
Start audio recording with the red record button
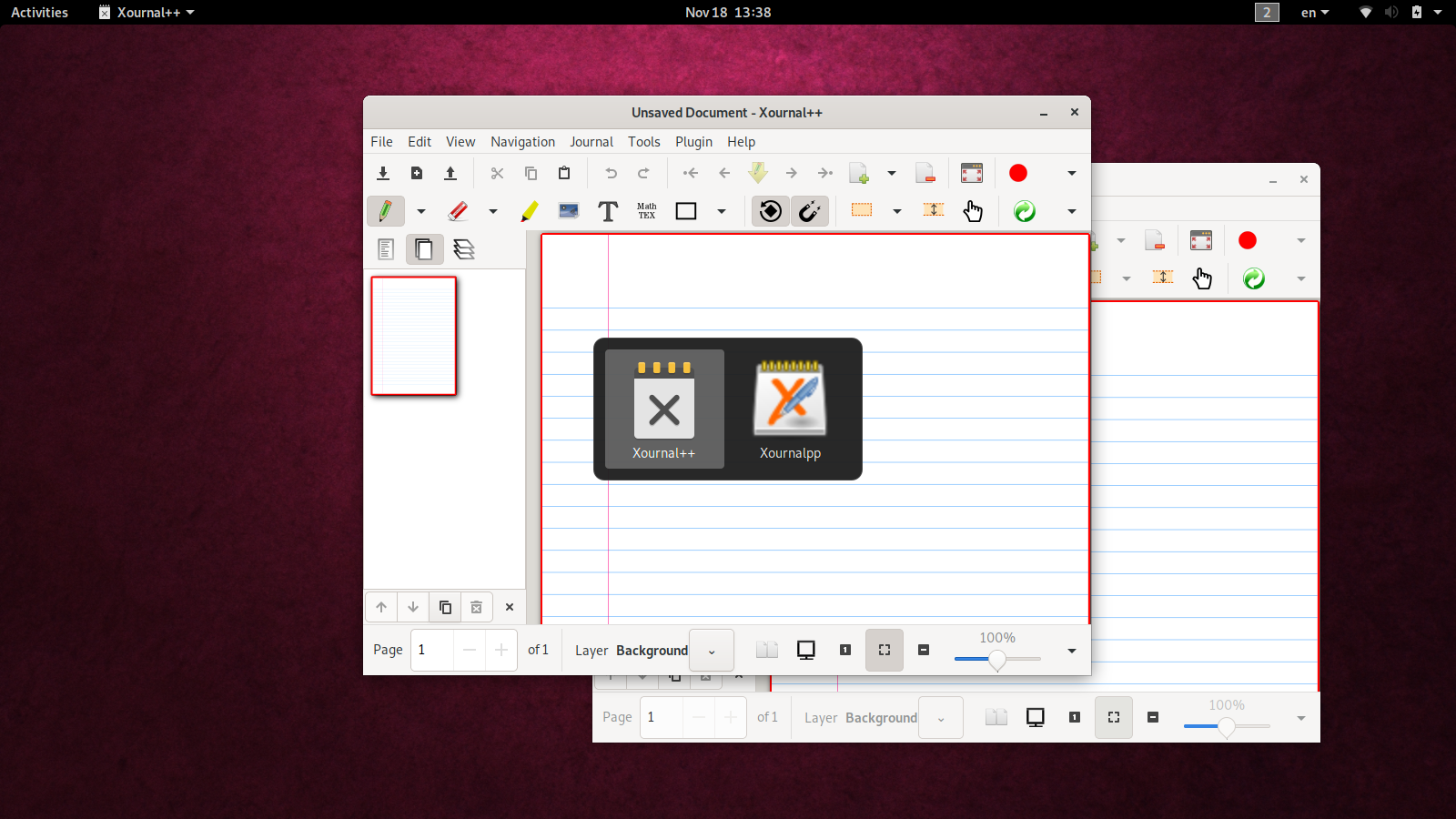click(x=1017, y=173)
